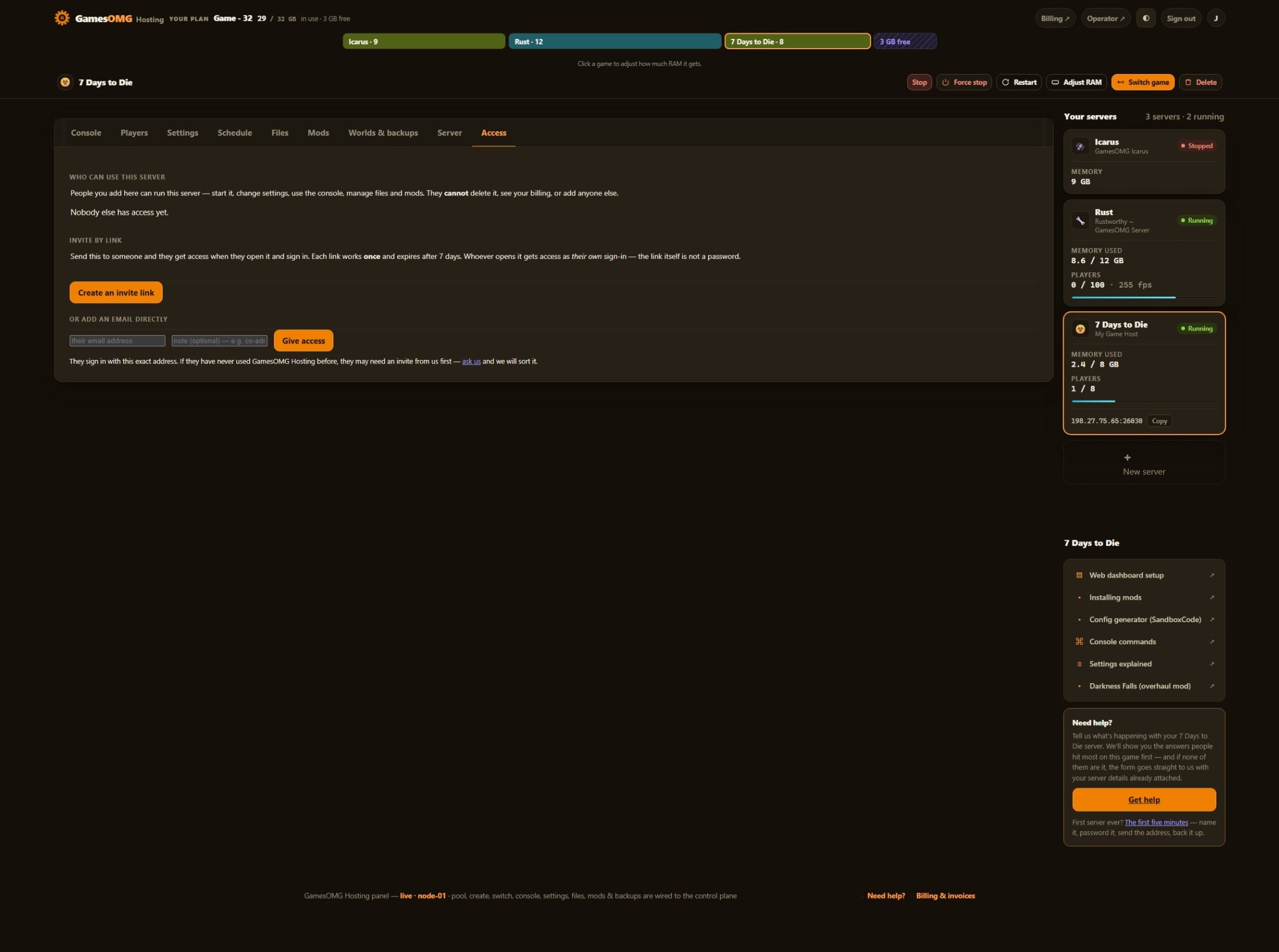Add a New server
Image resolution: width=1279 pixels, height=952 pixels.
[x=1144, y=463]
